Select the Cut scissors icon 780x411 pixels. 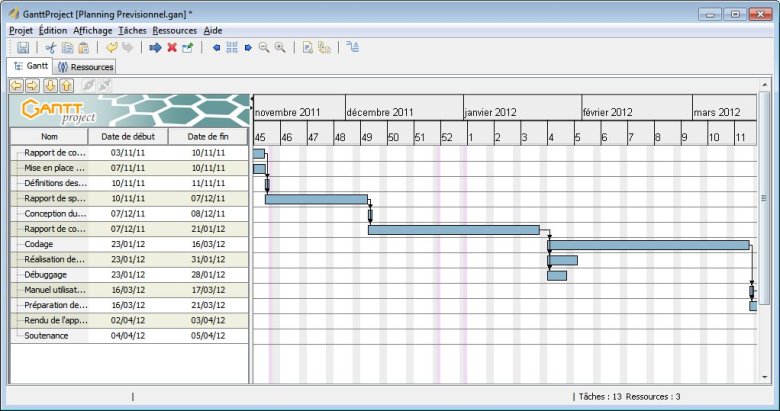click(51, 48)
